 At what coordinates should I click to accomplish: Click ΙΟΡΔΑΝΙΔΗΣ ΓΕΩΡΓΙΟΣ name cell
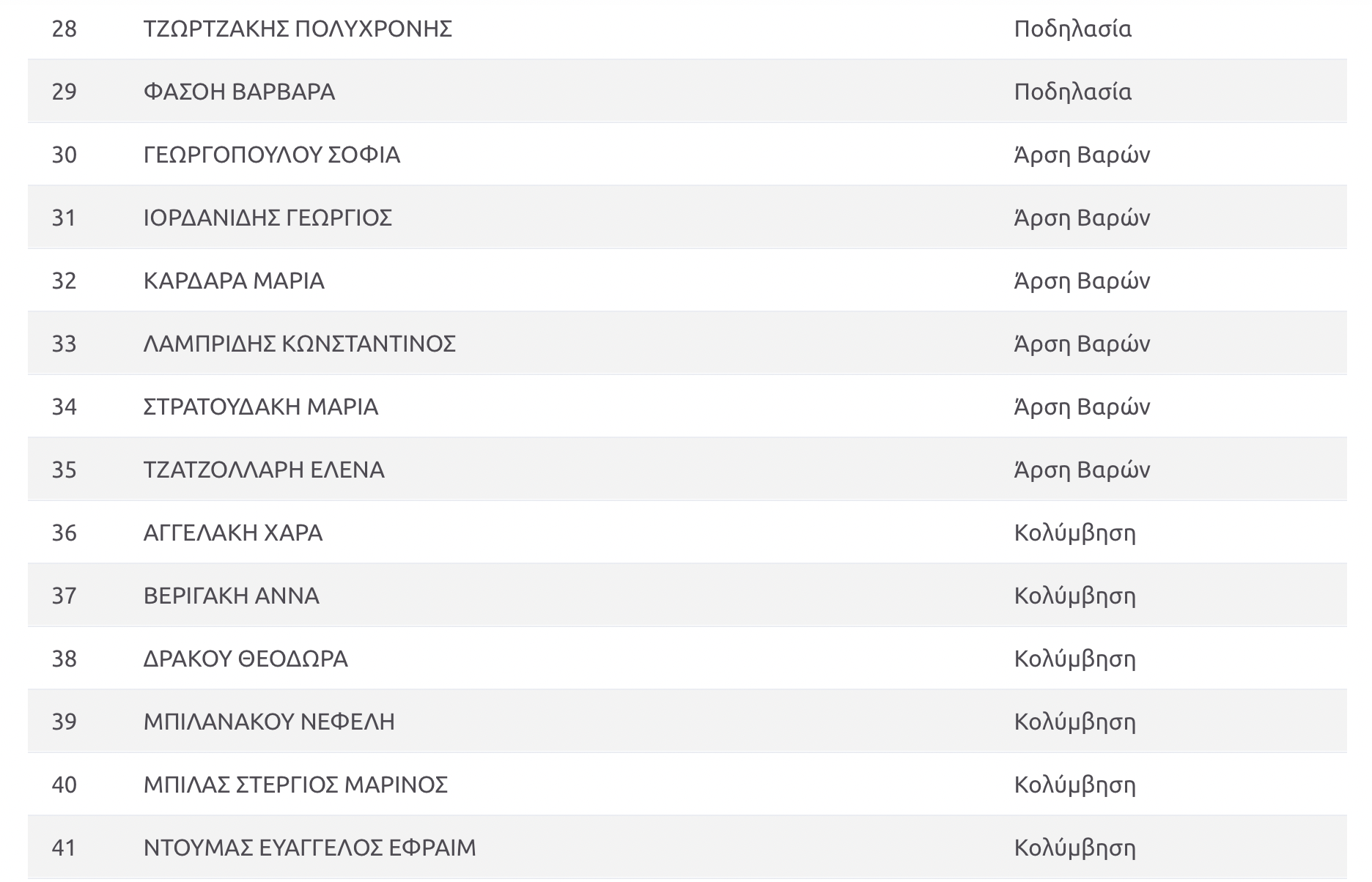(x=268, y=218)
